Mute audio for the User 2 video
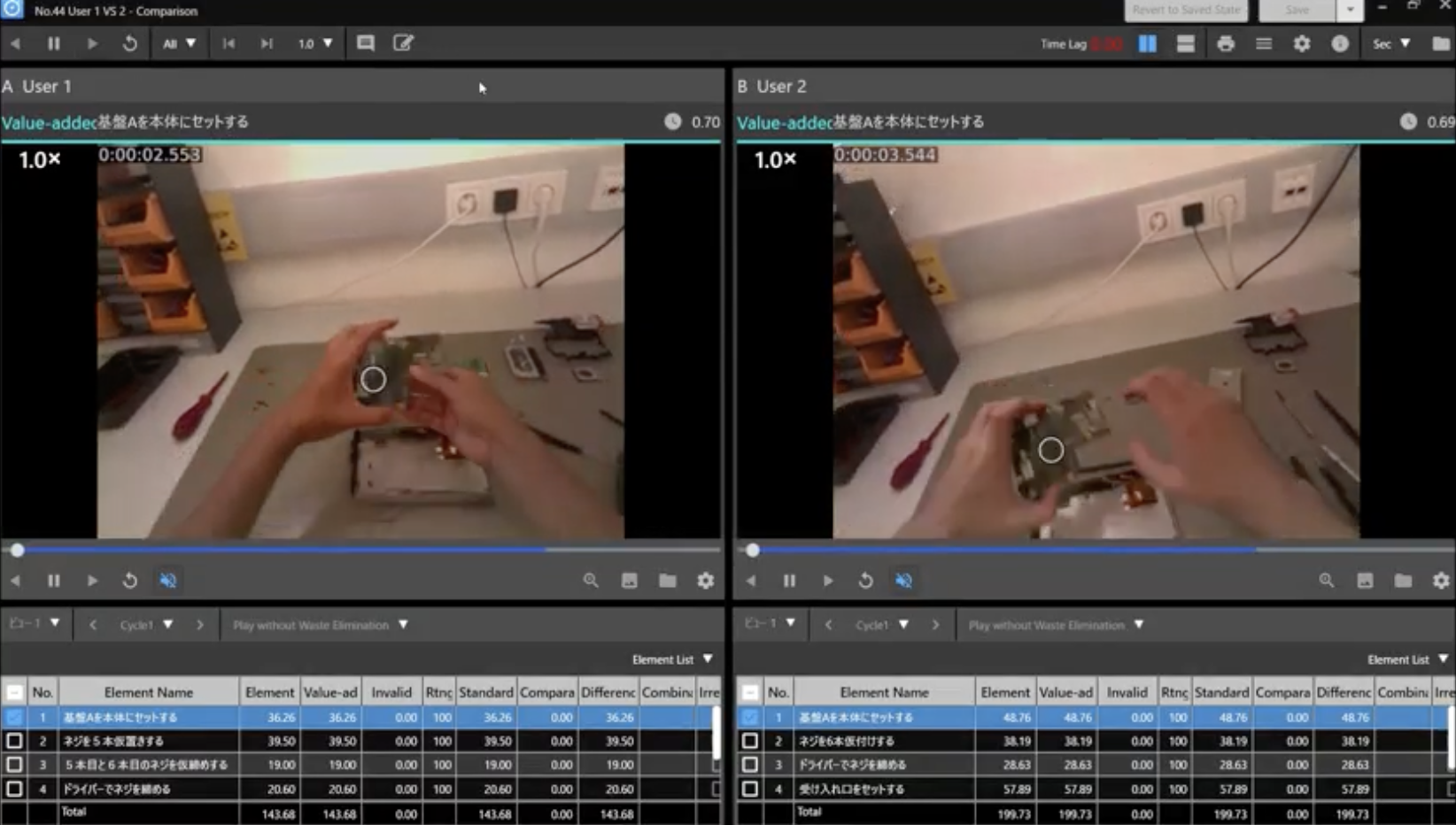Viewport: 1456px width, 825px height. point(904,581)
